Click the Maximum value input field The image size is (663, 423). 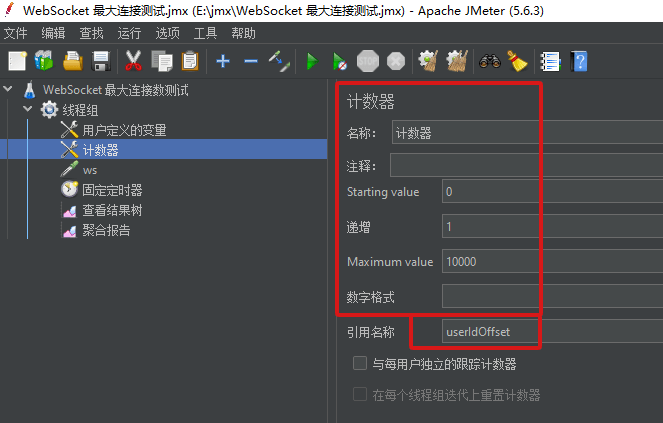[552, 261]
